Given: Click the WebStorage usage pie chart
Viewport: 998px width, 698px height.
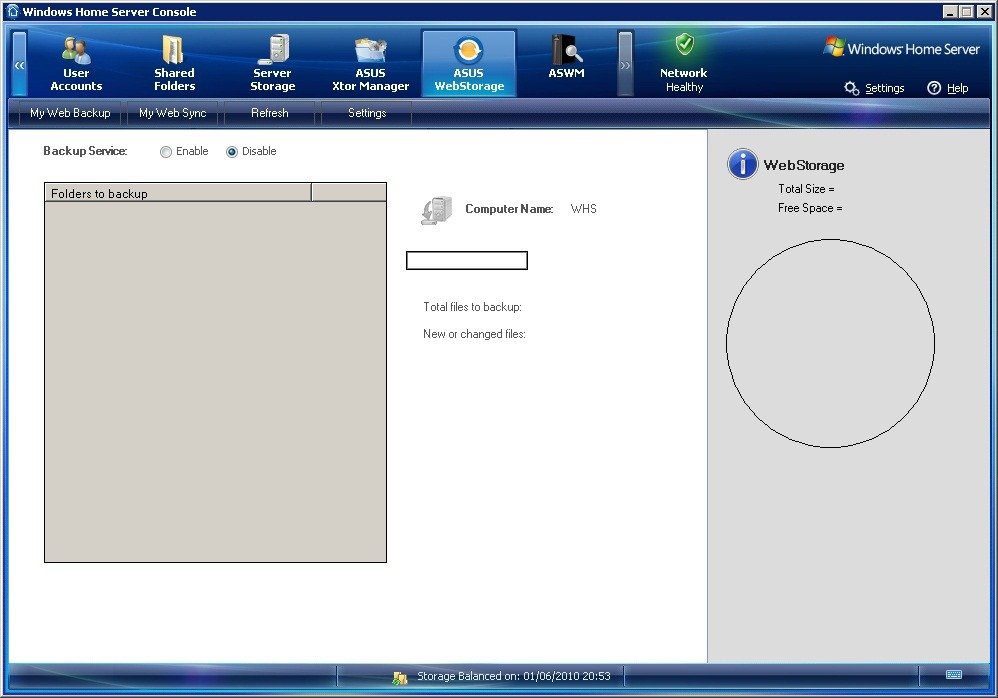Looking at the screenshot, I should (x=831, y=344).
